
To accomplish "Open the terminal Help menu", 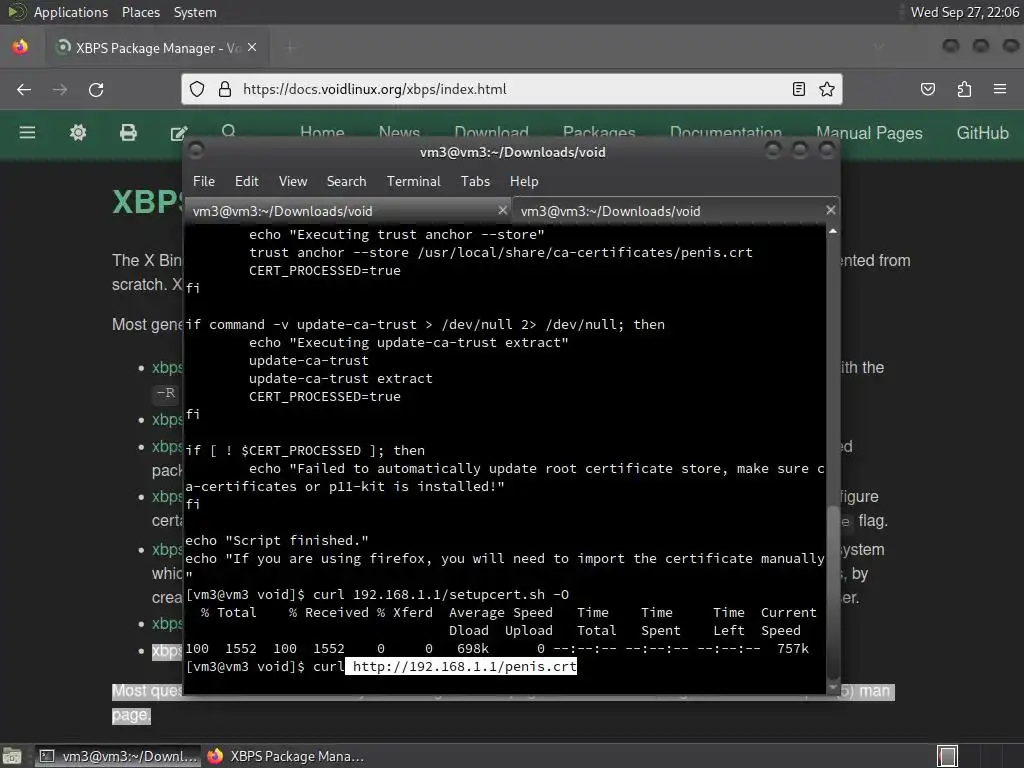I will click(x=524, y=182).
